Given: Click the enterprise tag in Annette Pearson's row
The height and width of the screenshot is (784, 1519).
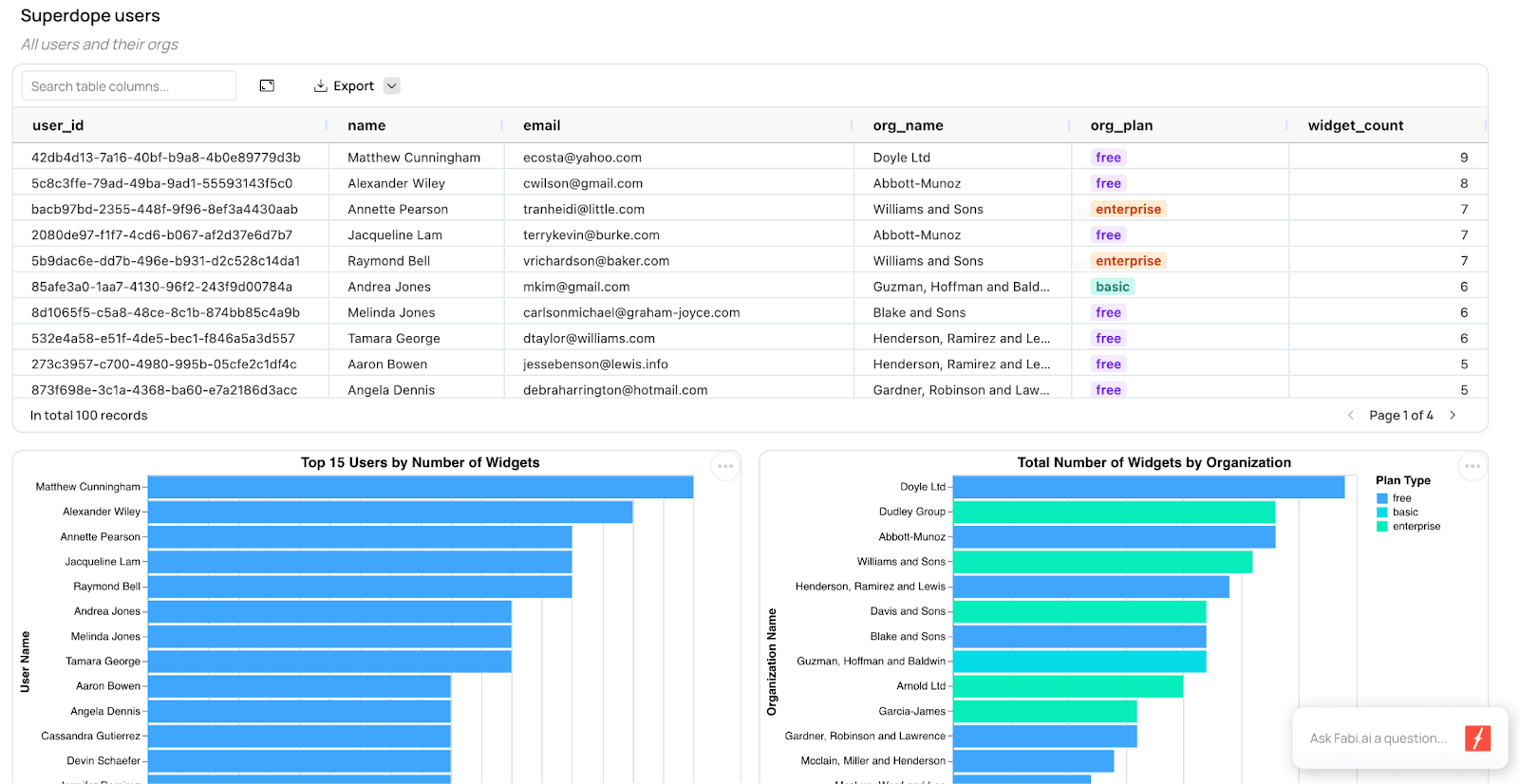Looking at the screenshot, I should [x=1128, y=210].
